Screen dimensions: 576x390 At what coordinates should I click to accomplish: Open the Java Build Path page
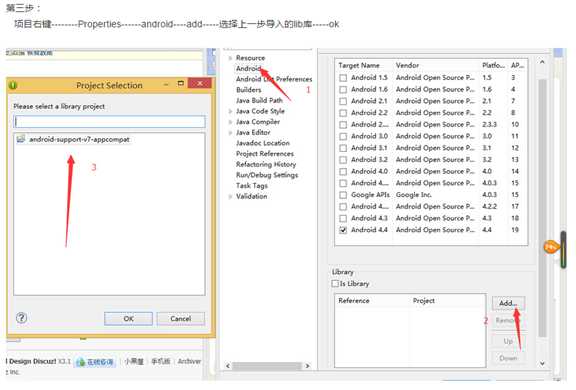coord(259,100)
